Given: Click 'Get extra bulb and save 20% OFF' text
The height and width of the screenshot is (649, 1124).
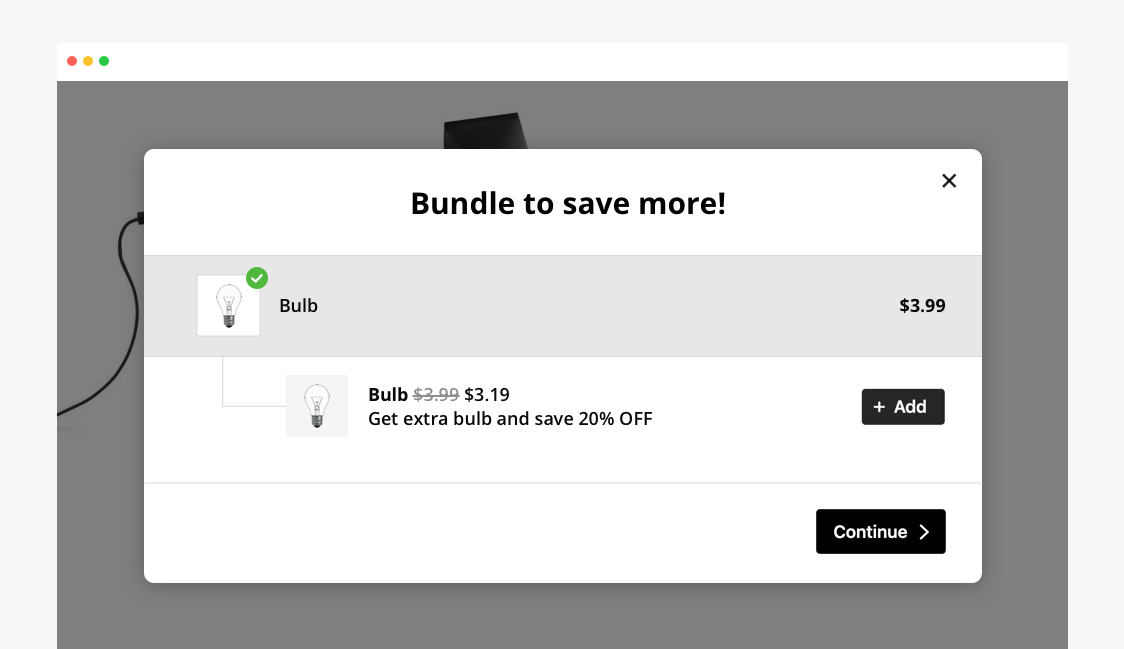Looking at the screenshot, I should (x=510, y=419).
